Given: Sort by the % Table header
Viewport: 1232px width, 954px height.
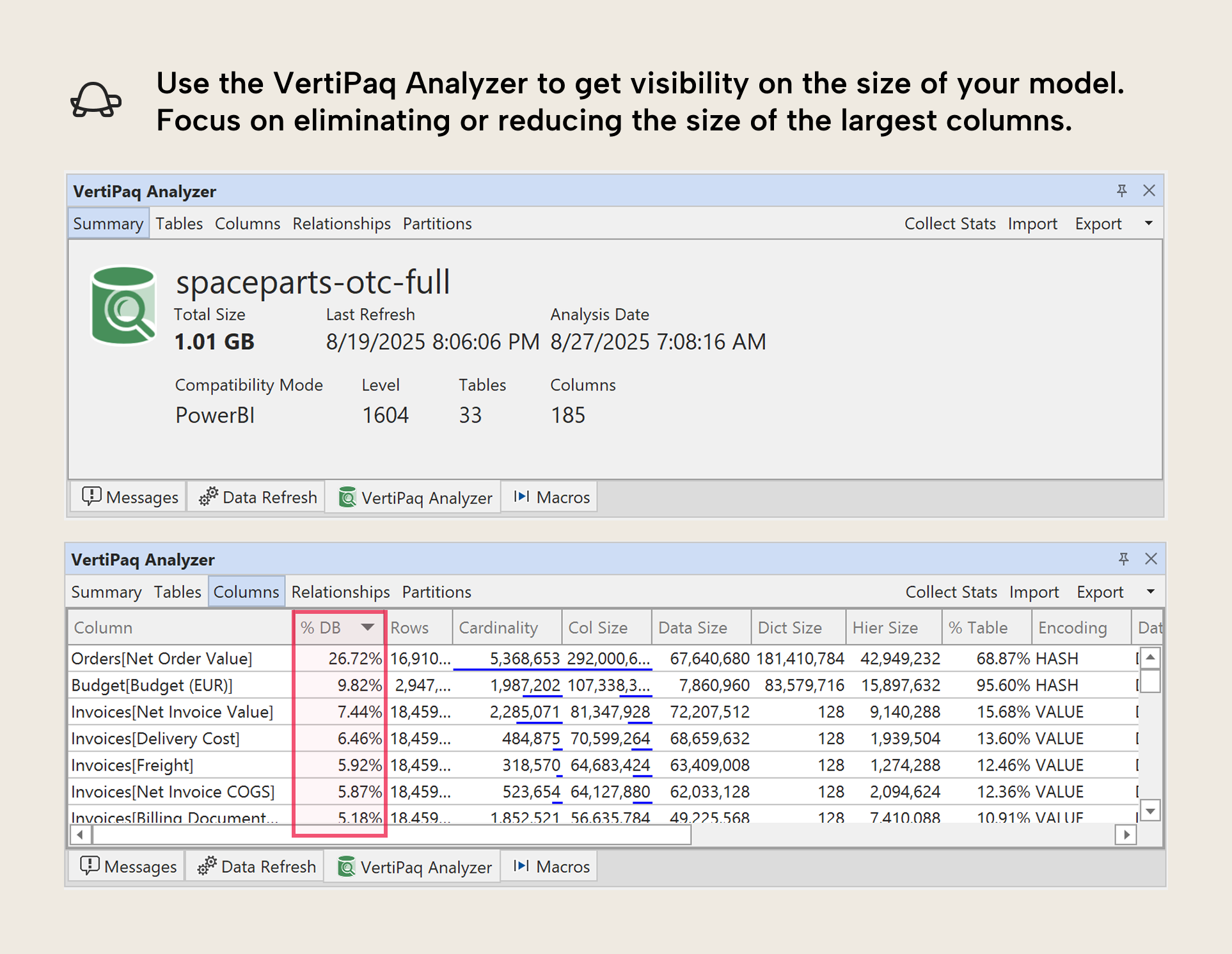Looking at the screenshot, I should pyautogui.click(x=986, y=628).
